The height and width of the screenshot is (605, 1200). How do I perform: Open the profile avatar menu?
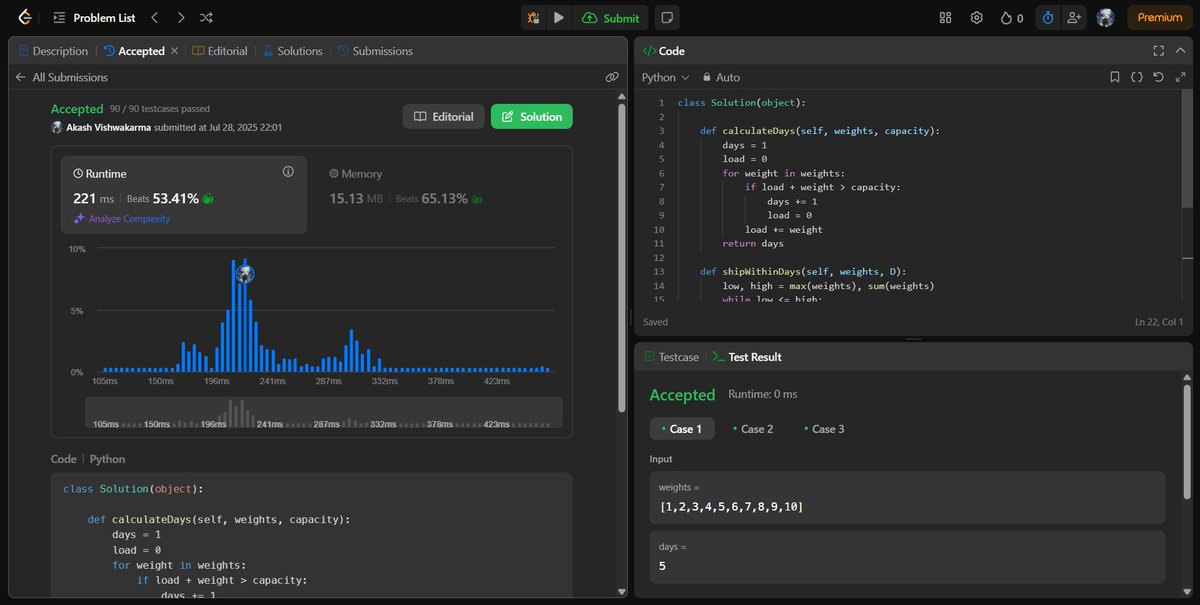(x=1105, y=18)
